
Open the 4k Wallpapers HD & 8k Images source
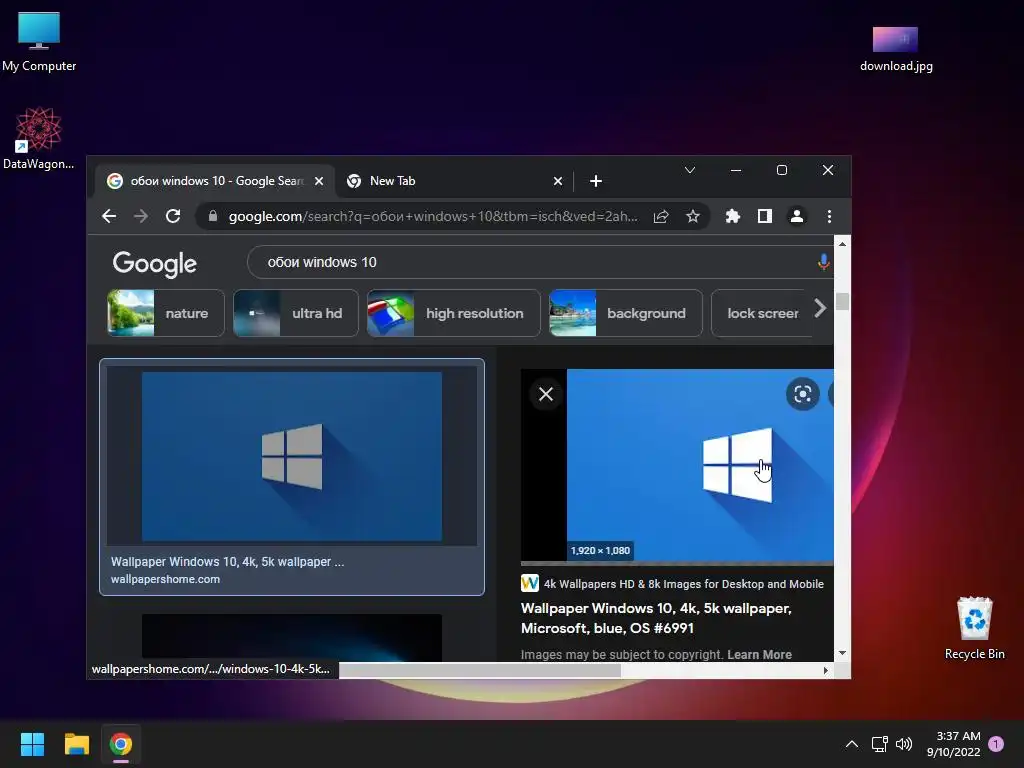672,584
